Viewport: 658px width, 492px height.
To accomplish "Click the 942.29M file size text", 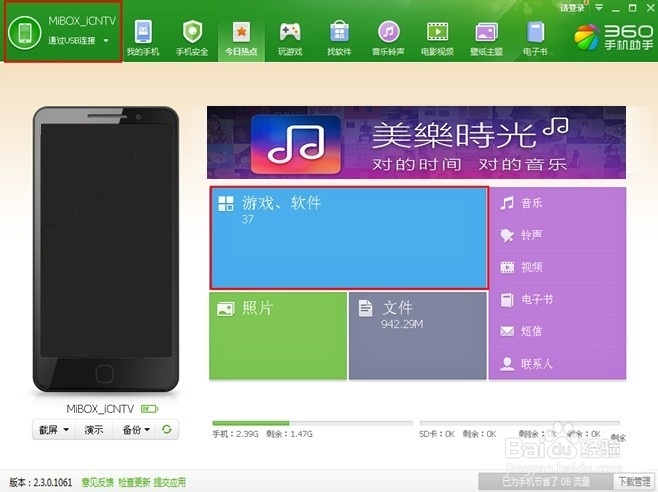I will tap(402, 324).
